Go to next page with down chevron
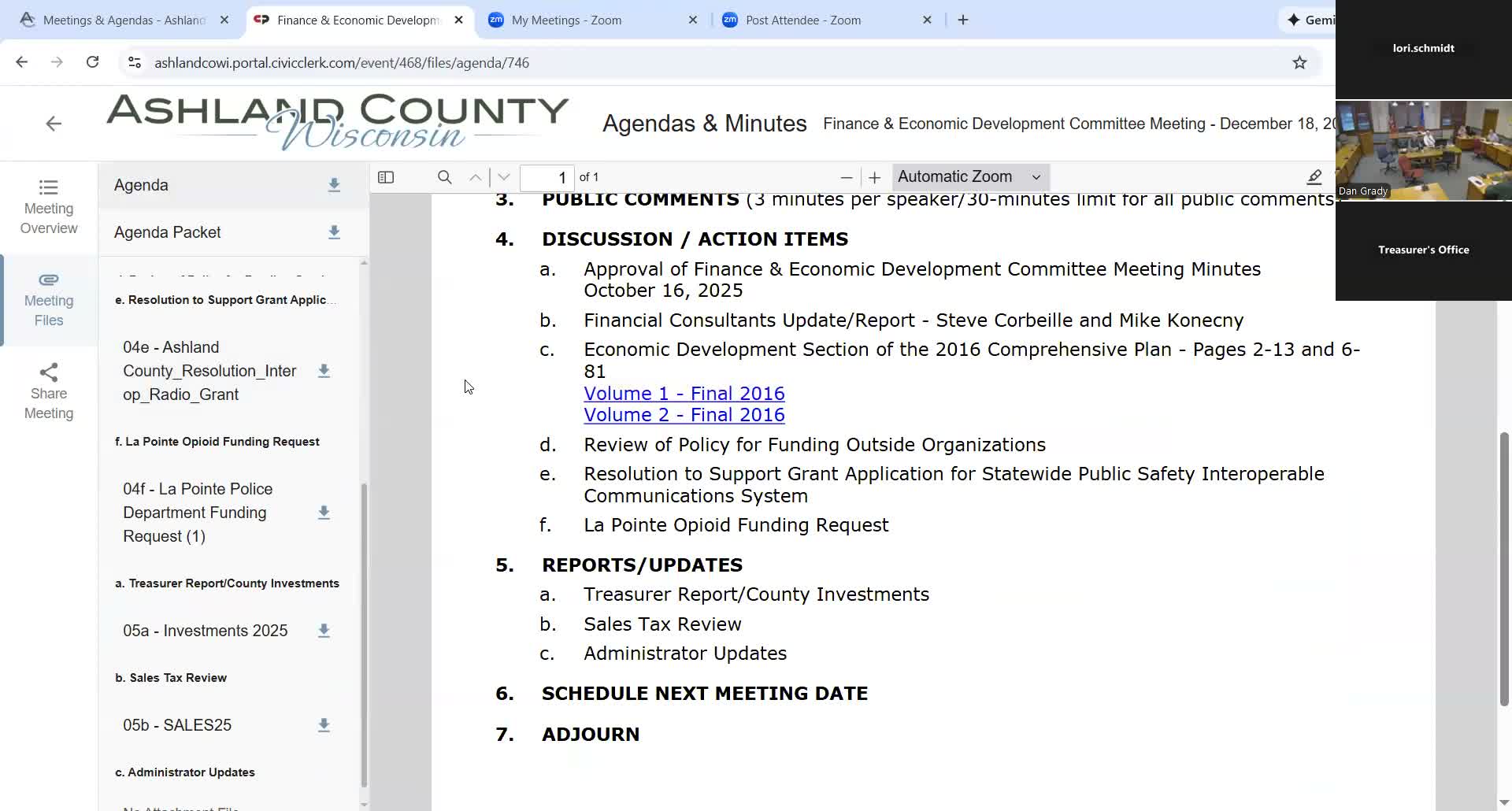Viewport: 1512px width, 811px height. click(503, 177)
